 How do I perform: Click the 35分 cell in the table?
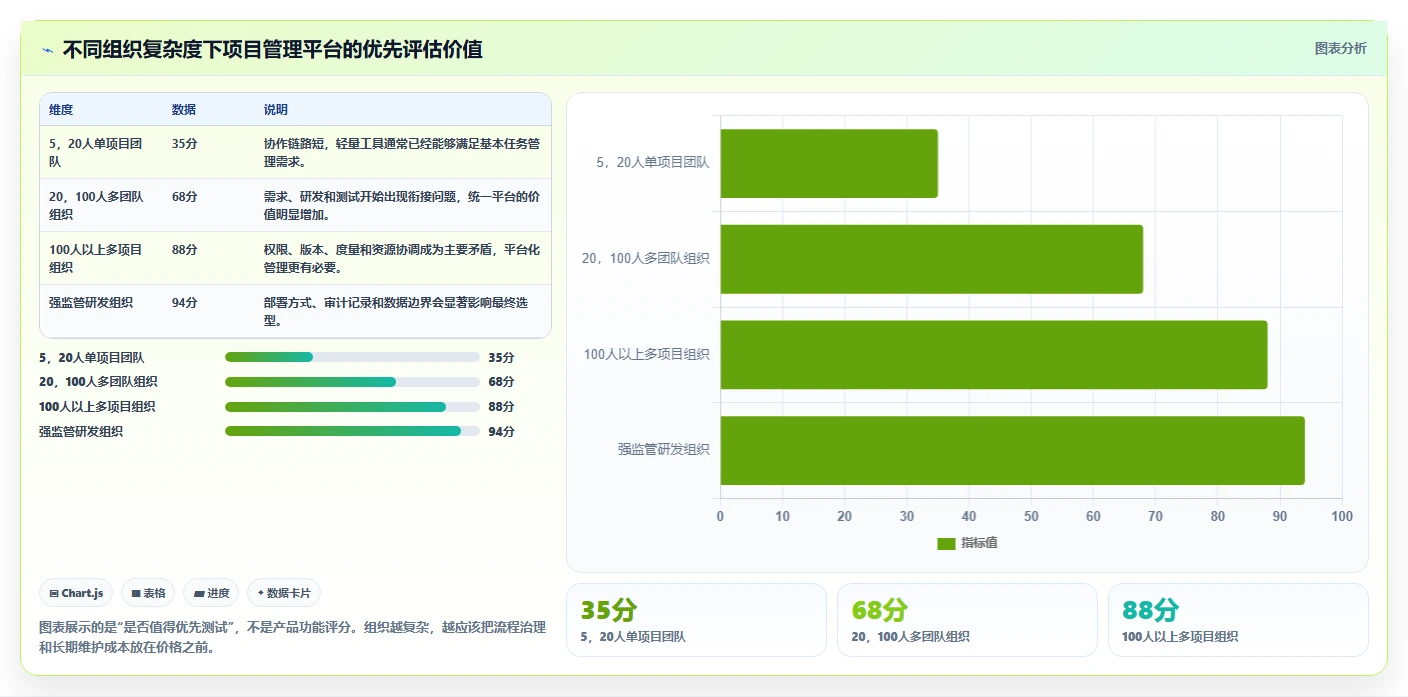(x=185, y=143)
